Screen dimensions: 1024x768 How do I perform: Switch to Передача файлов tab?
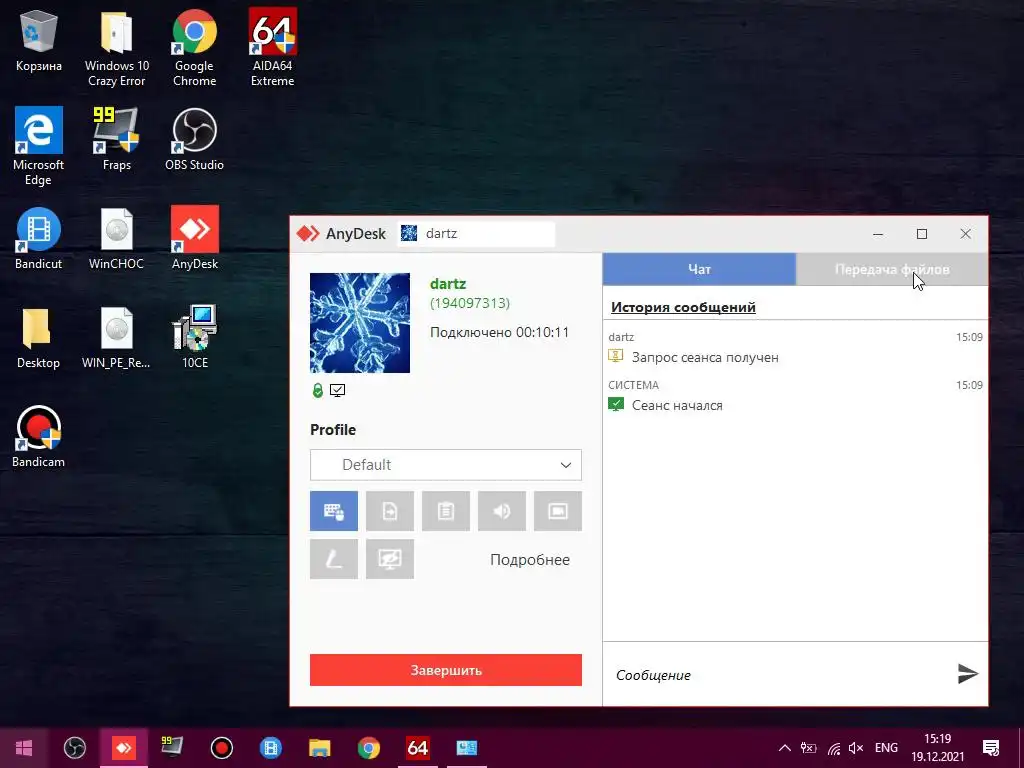892,269
